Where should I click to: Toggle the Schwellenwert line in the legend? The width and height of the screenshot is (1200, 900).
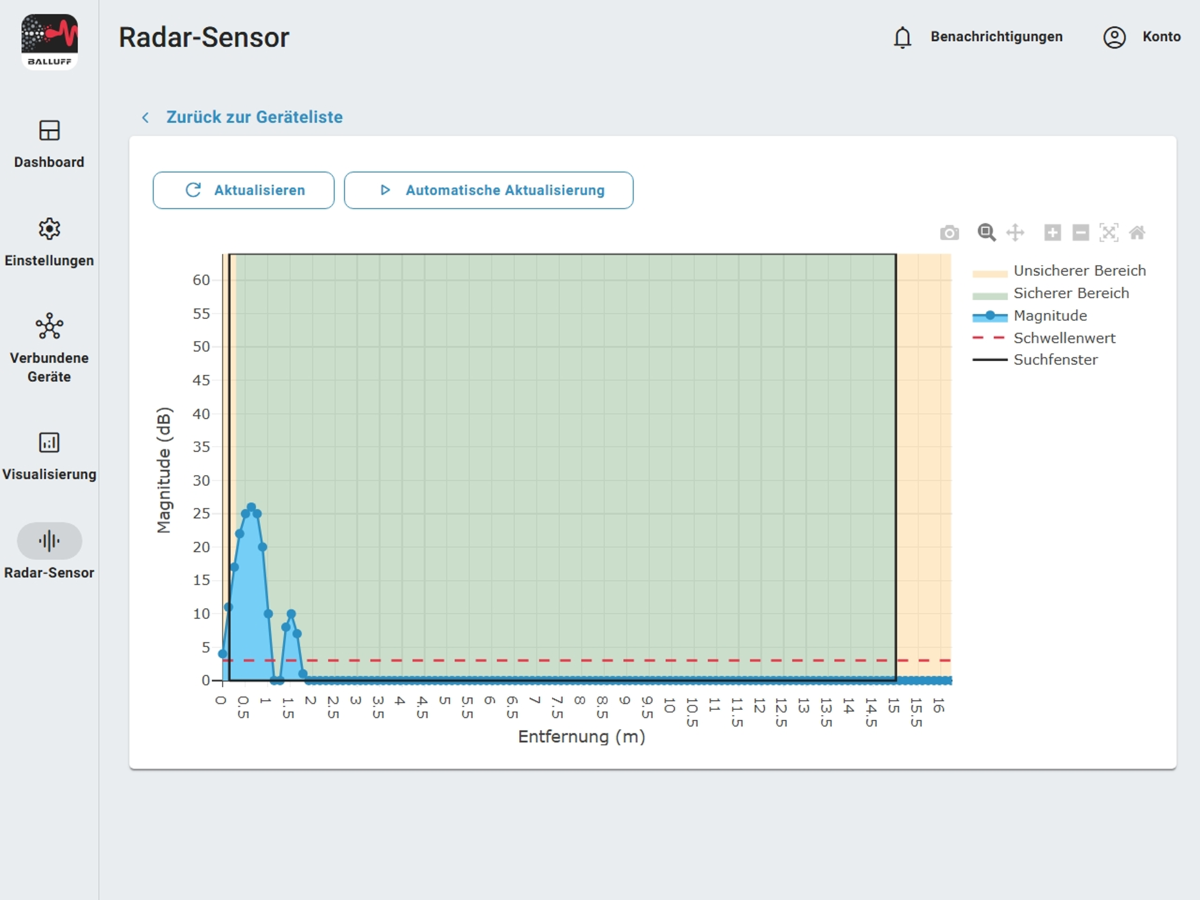pos(1064,337)
